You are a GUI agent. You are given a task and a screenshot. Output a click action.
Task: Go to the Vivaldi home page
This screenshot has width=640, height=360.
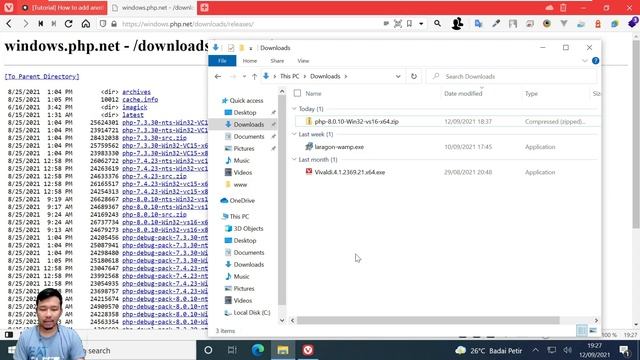[x=86, y=24]
